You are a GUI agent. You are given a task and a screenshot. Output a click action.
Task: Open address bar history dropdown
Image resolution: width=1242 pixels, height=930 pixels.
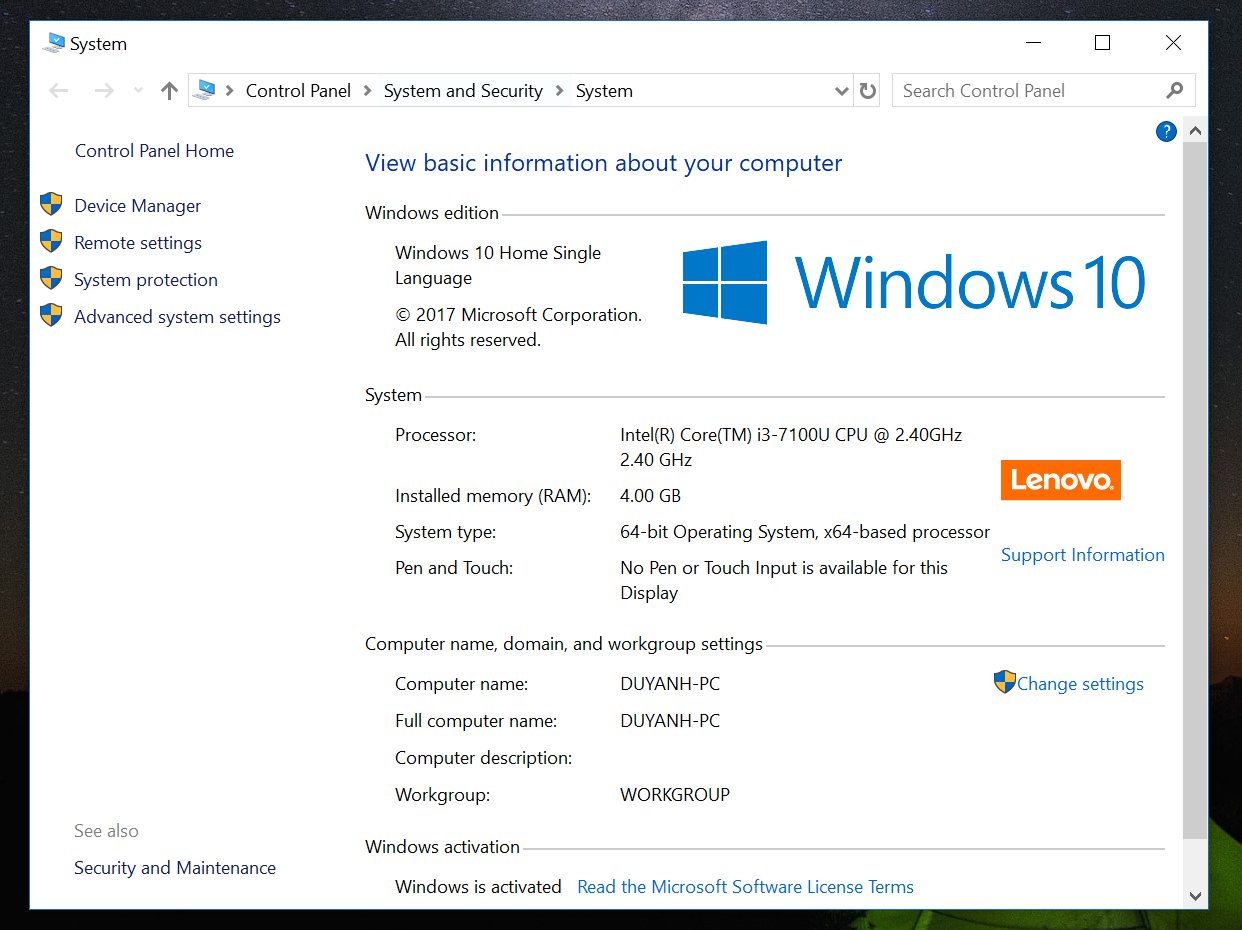click(841, 91)
